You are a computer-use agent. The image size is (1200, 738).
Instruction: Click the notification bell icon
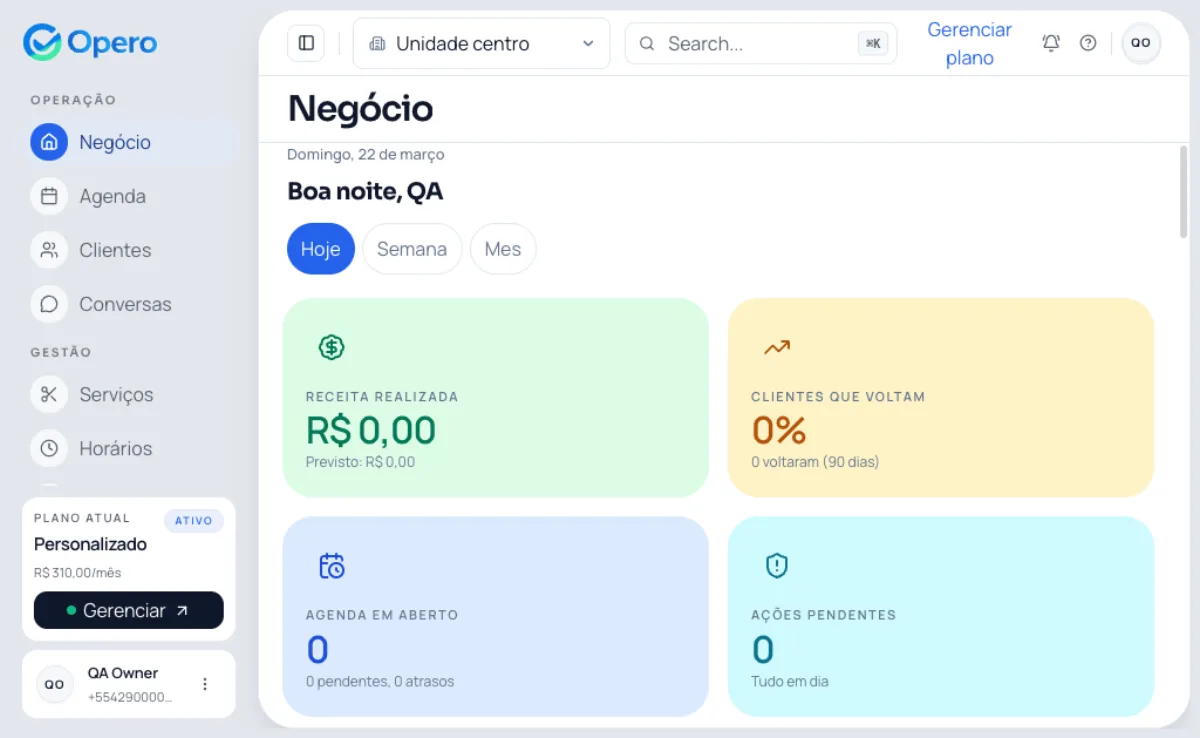(x=1051, y=43)
